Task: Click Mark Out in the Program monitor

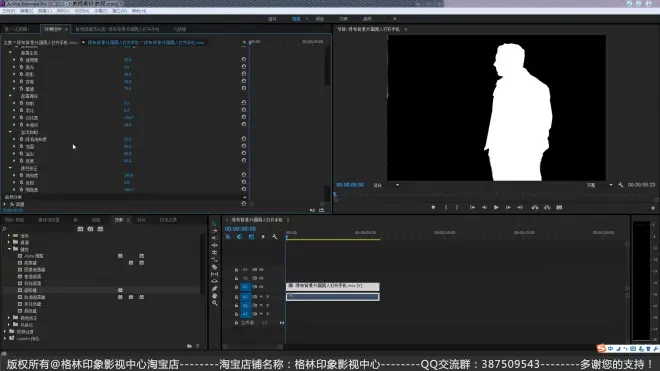Action: click(x=457, y=207)
